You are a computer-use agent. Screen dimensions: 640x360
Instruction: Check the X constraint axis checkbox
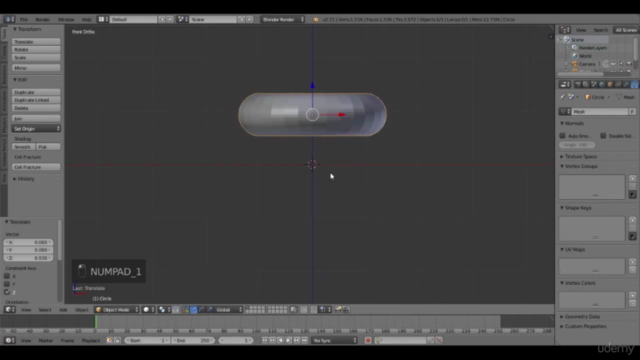(x=7, y=276)
